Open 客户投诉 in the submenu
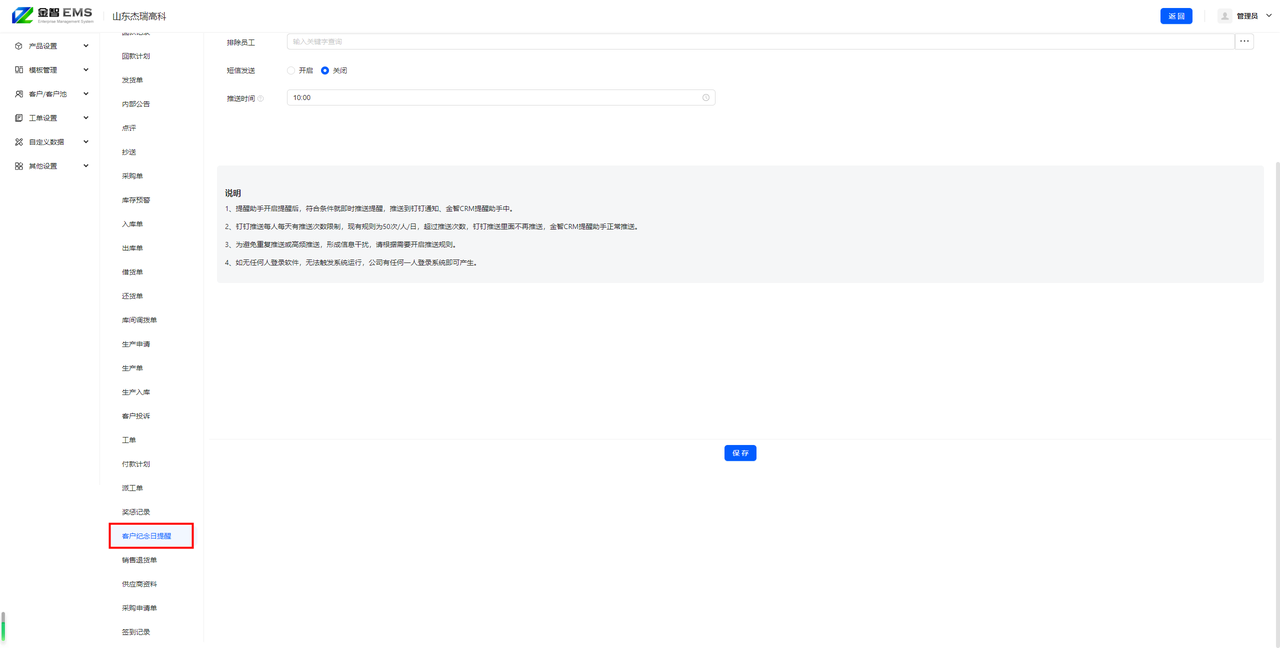This screenshot has width=1280, height=648. pos(136,416)
